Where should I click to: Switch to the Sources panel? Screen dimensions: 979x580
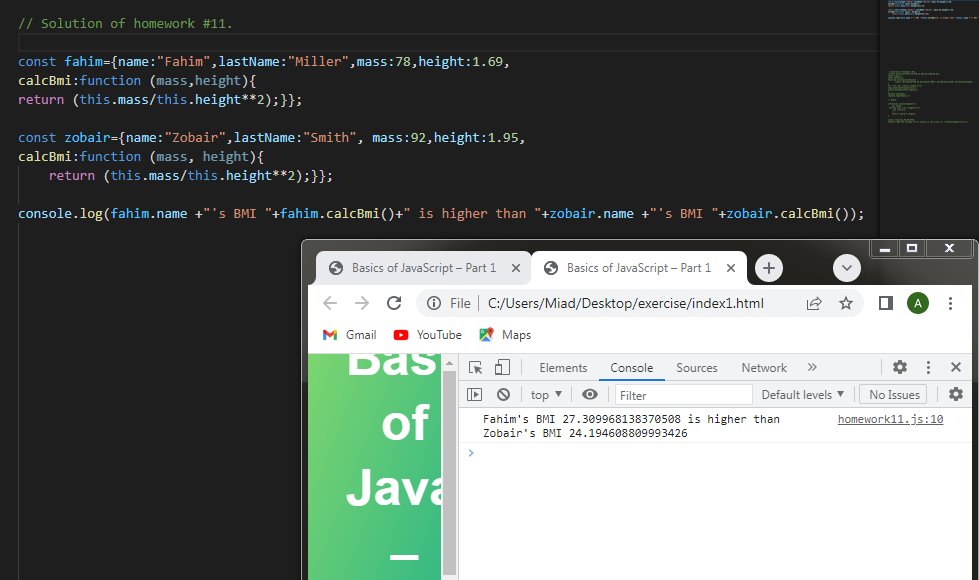coord(697,368)
